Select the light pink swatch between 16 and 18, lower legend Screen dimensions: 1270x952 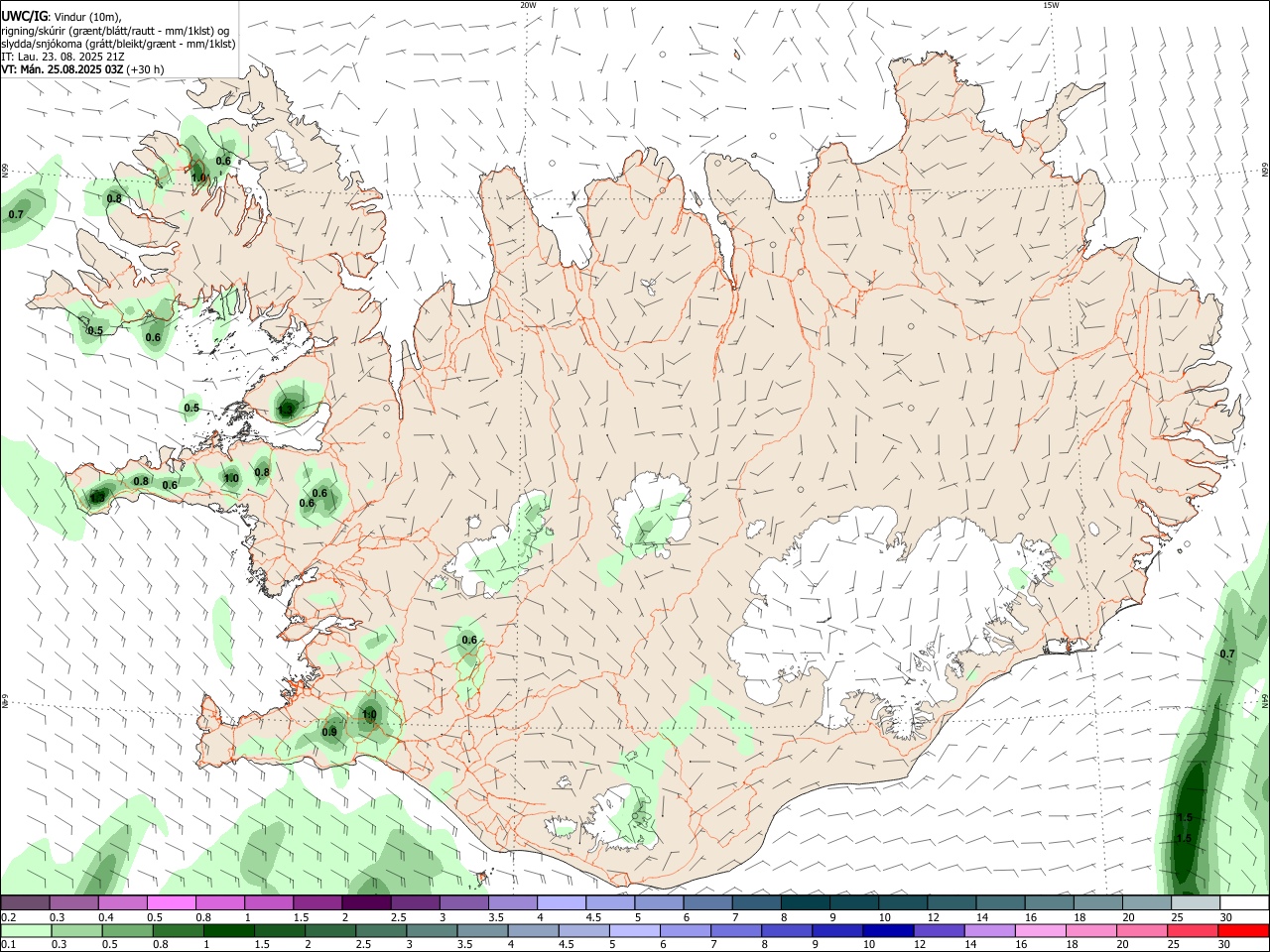click(1039, 930)
